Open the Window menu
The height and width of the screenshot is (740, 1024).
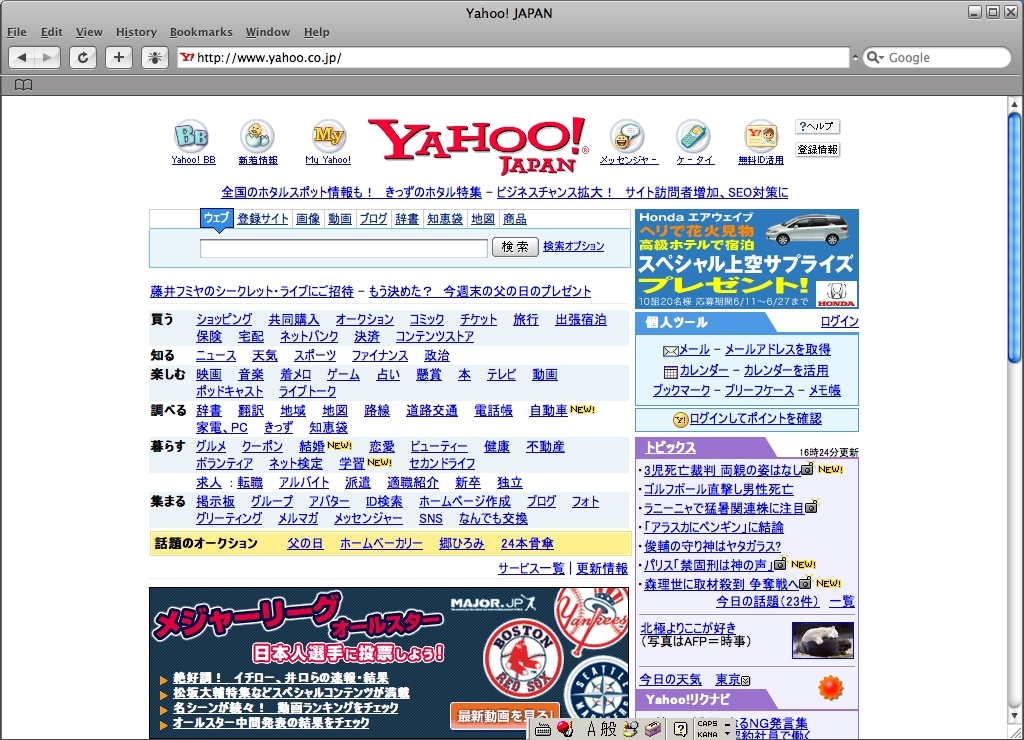(268, 32)
